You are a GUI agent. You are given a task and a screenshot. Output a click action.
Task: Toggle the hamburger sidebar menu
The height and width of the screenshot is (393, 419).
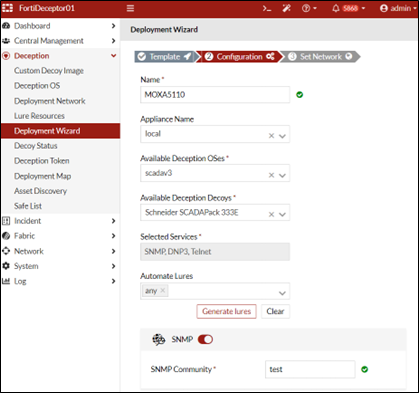pyautogui.click(x=130, y=8)
